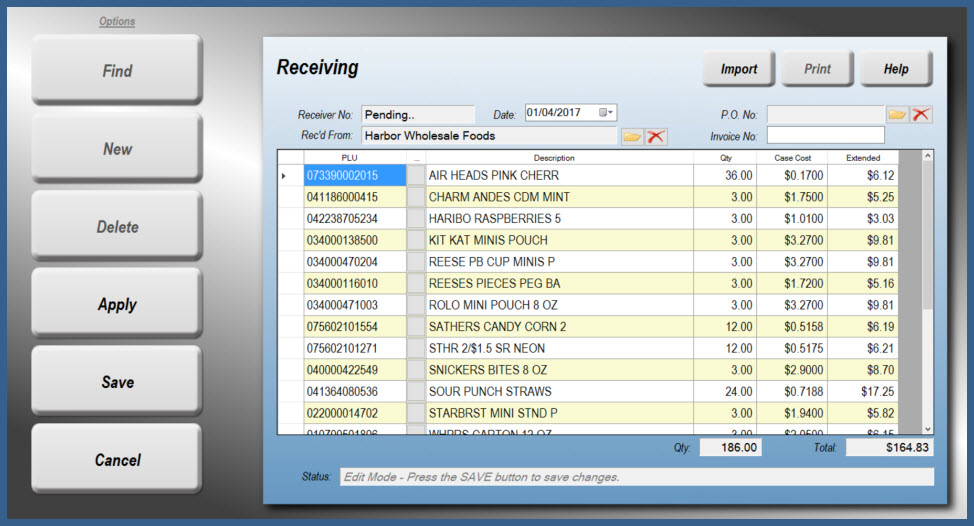Click the Extended column header
Image resolution: width=974 pixels, height=526 pixels.
coord(863,158)
